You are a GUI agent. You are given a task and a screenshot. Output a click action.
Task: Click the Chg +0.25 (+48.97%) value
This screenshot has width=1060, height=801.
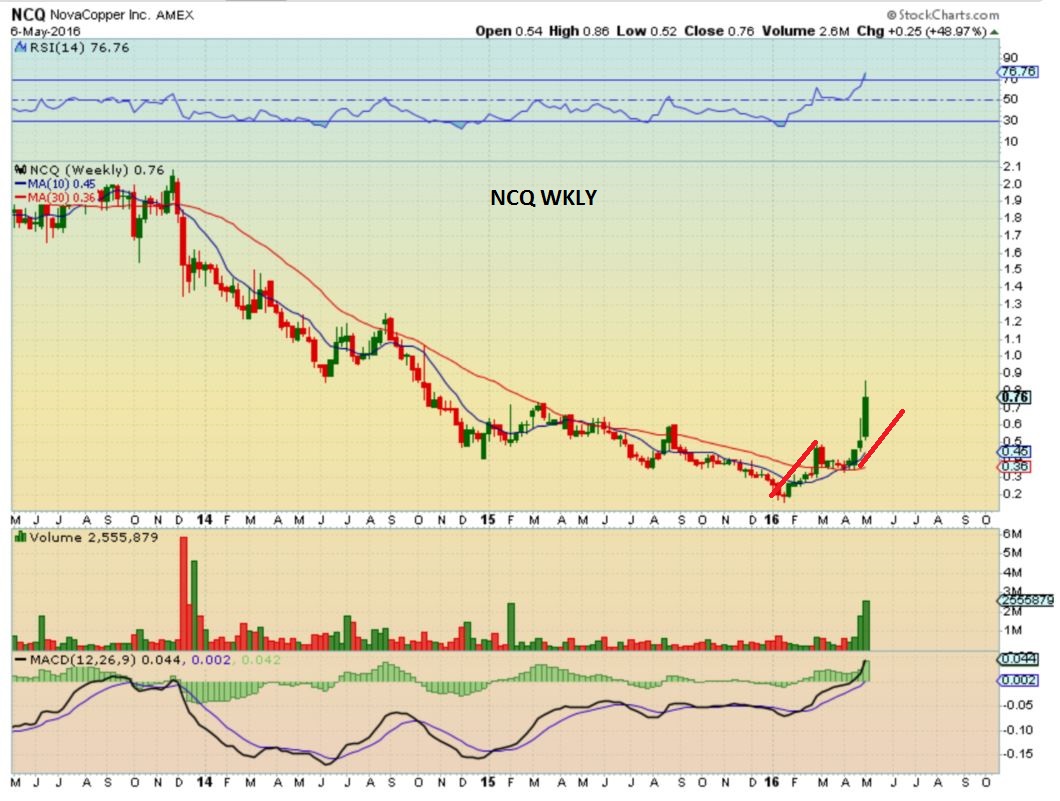click(922, 31)
